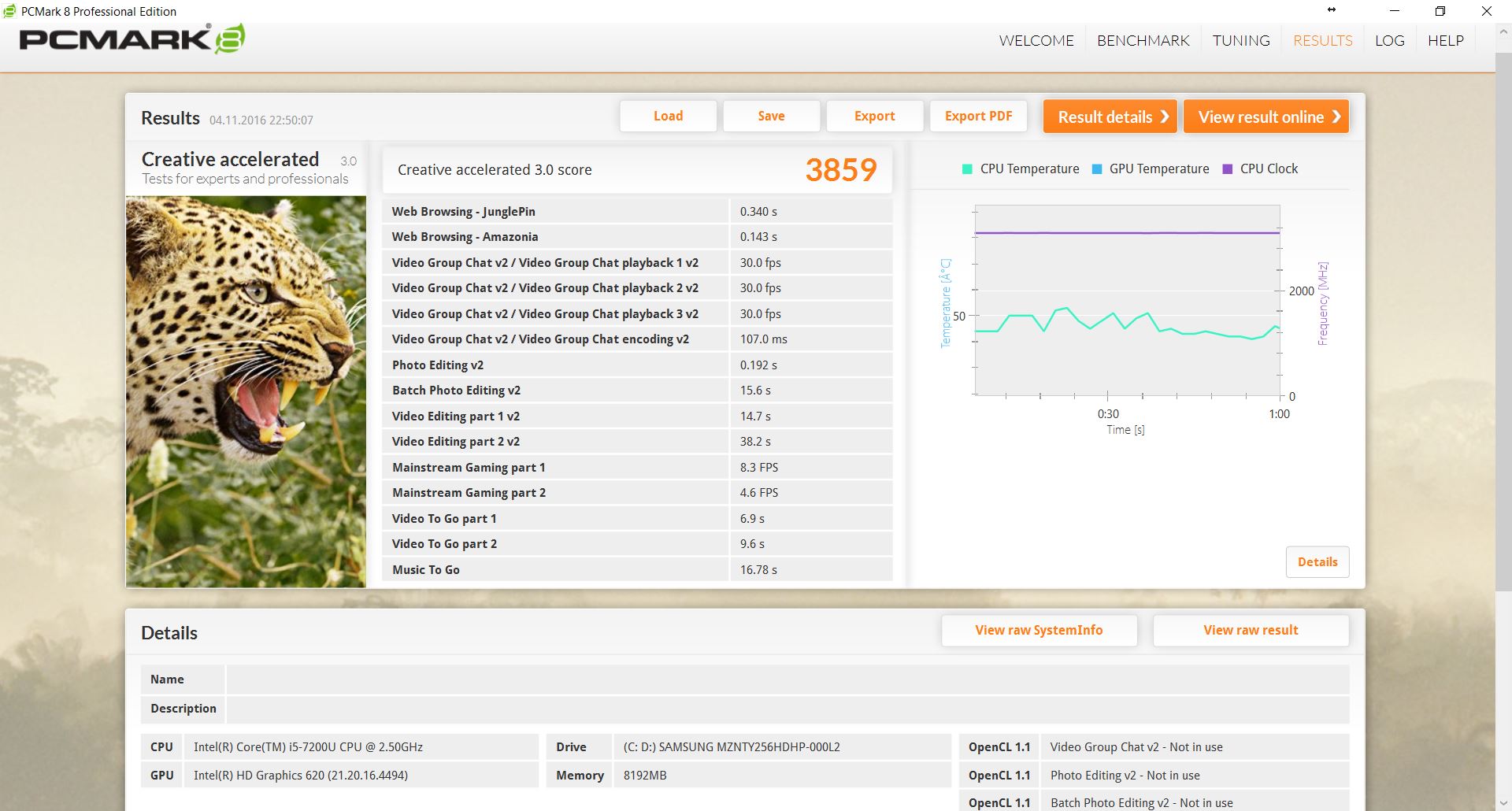Click the chart Details button

[x=1317, y=562]
